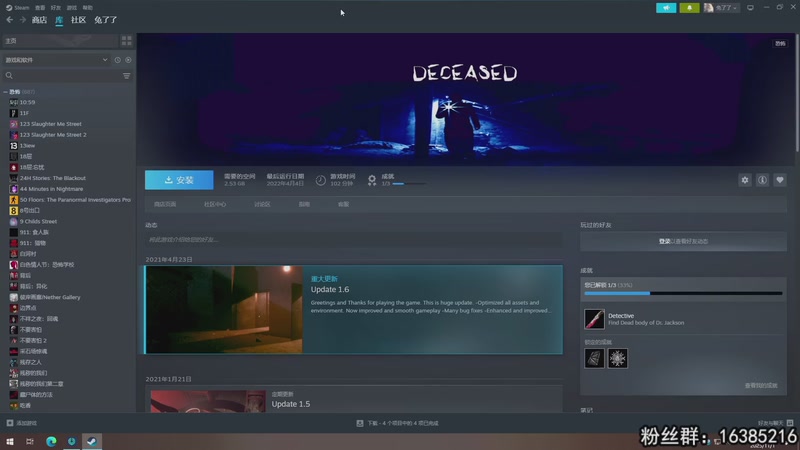
Task: Open Microsoft Edge from taskbar
Action: (51, 441)
